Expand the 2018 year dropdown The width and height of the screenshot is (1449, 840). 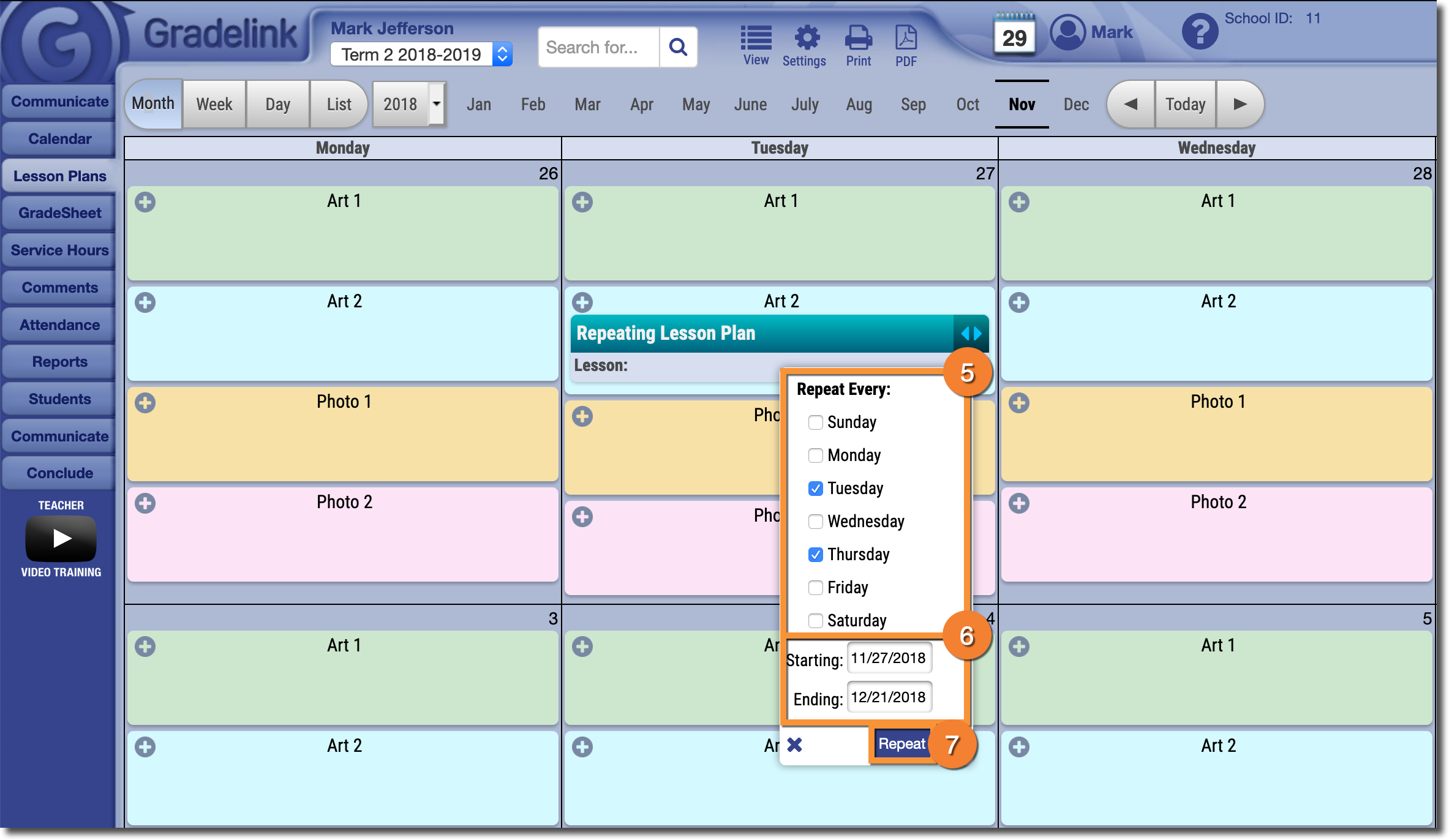point(436,104)
